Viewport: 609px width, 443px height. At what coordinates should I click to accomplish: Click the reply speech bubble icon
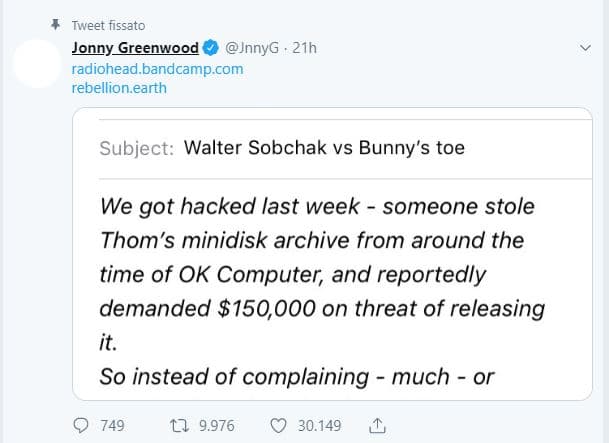point(83,426)
